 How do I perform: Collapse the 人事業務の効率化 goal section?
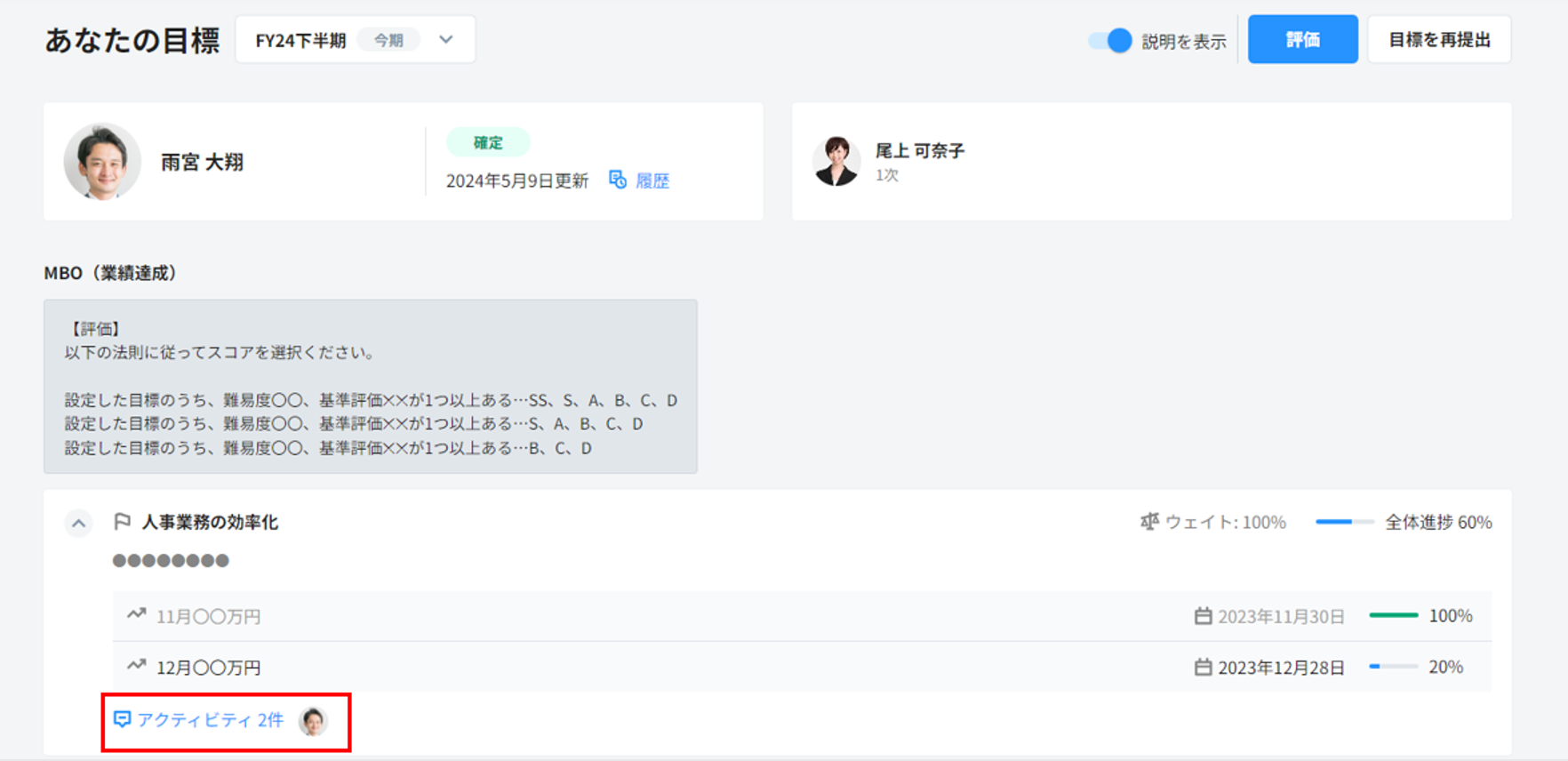coord(78,524)
